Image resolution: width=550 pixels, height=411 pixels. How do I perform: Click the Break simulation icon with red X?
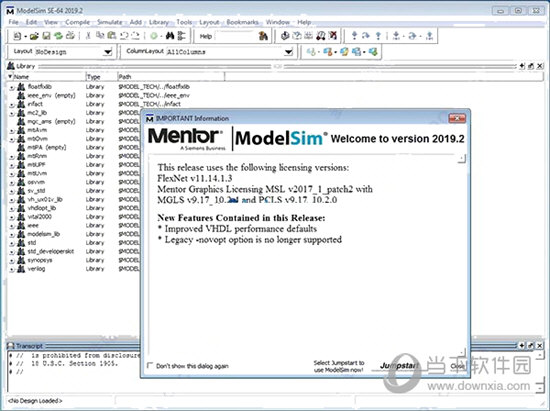(333, 36)
